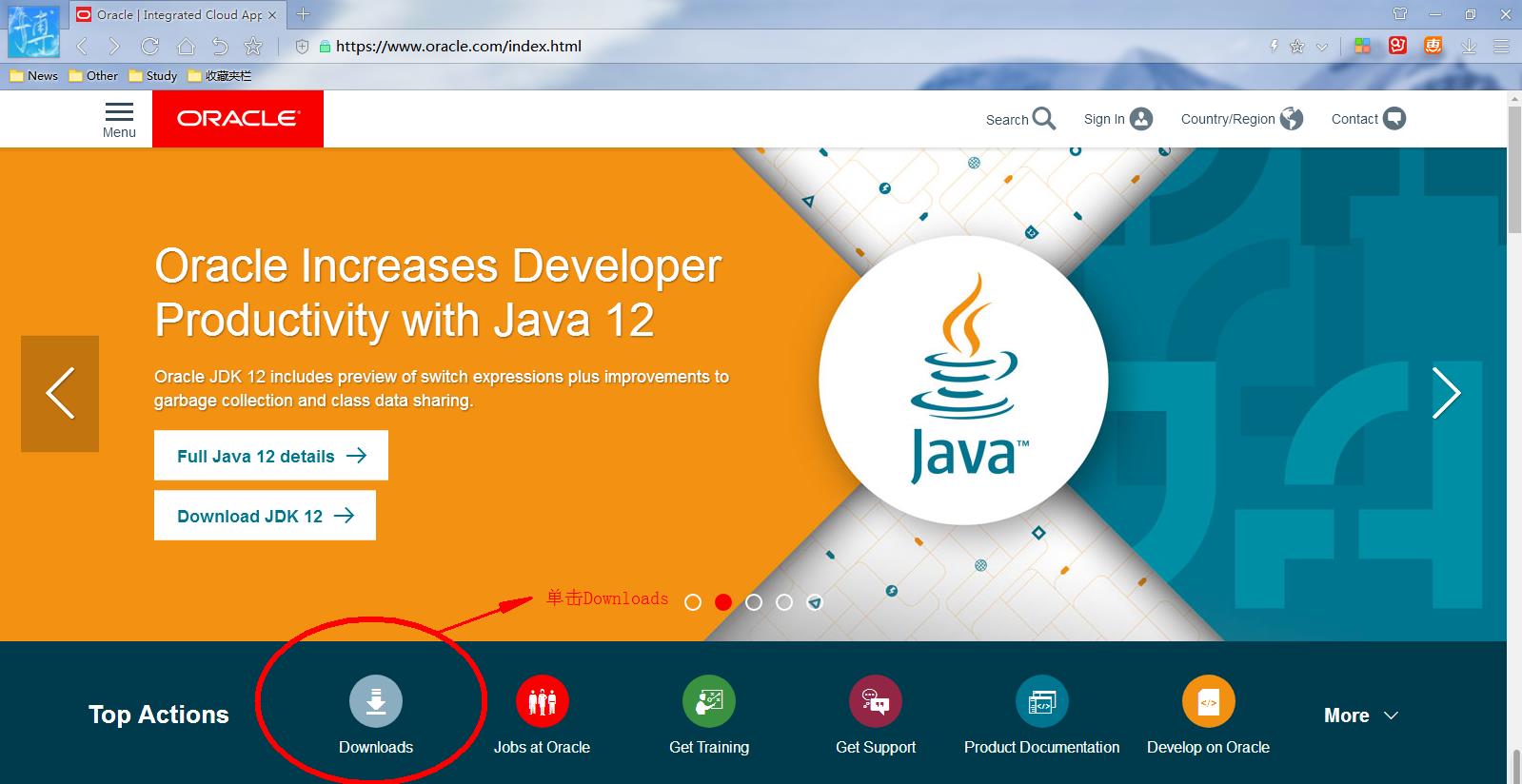Select the first carousel dot

(693, 602)
